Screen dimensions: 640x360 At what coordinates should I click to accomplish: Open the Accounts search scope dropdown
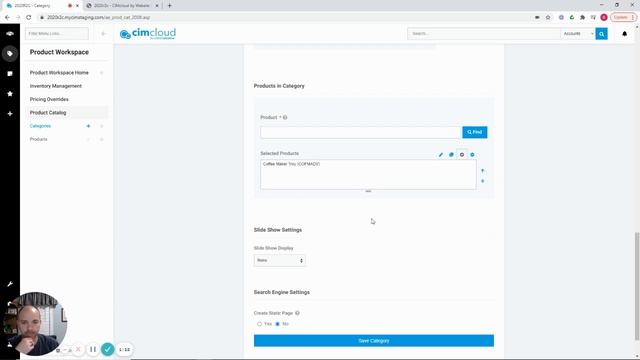578,33
